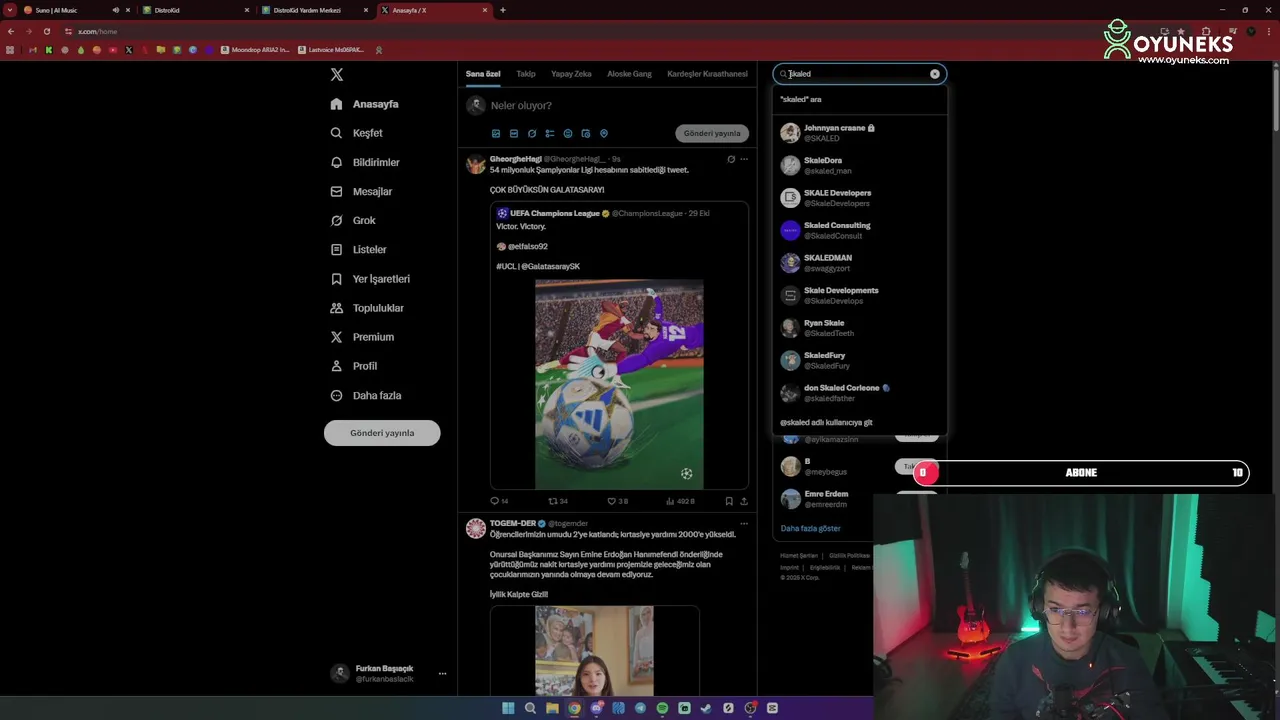Click the Grok icon on GheorgheHagi post
Screen dimensions: 1280x720
[x=731, y=159]
